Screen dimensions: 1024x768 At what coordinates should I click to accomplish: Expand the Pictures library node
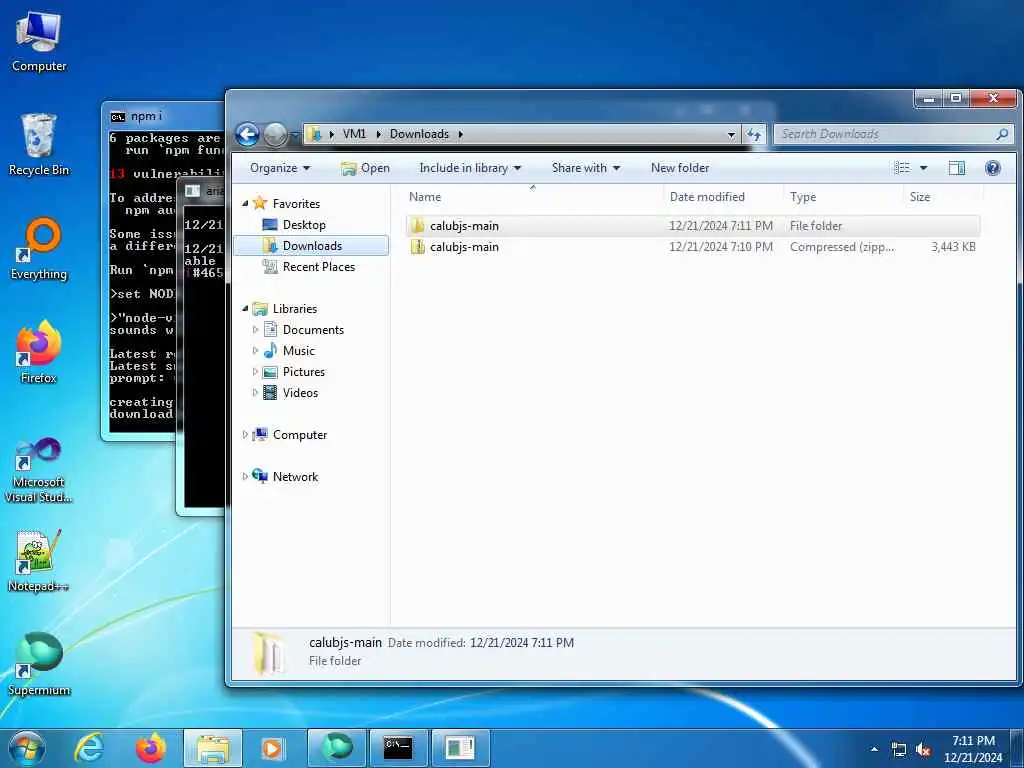tap(255, 372)
